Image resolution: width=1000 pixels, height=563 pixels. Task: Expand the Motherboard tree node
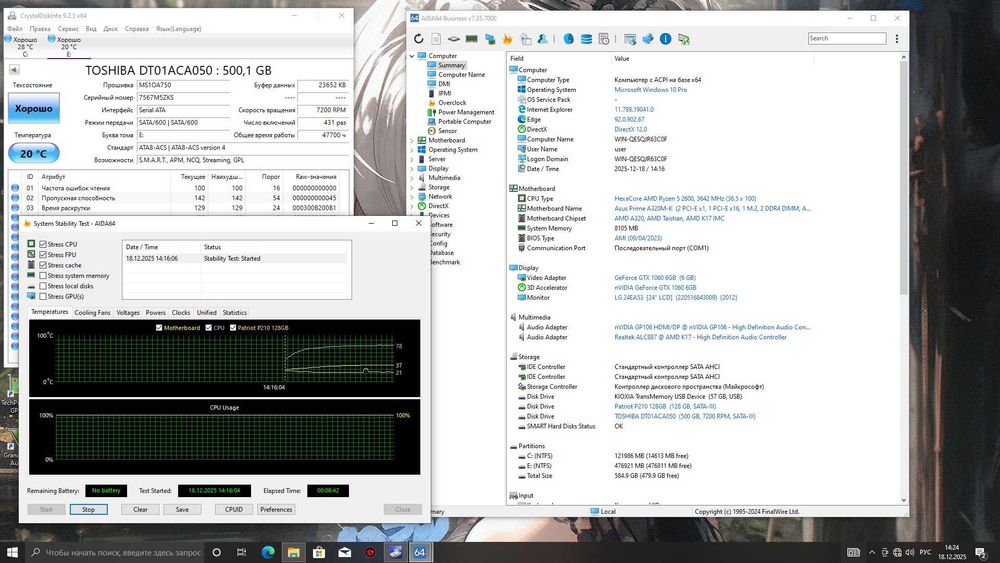click(x=412, y=140)
